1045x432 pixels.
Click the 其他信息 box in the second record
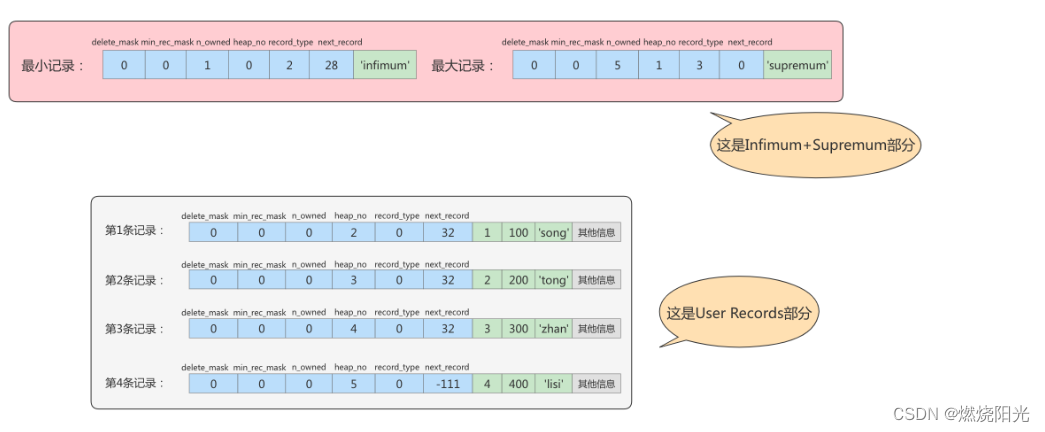point(596,280)
